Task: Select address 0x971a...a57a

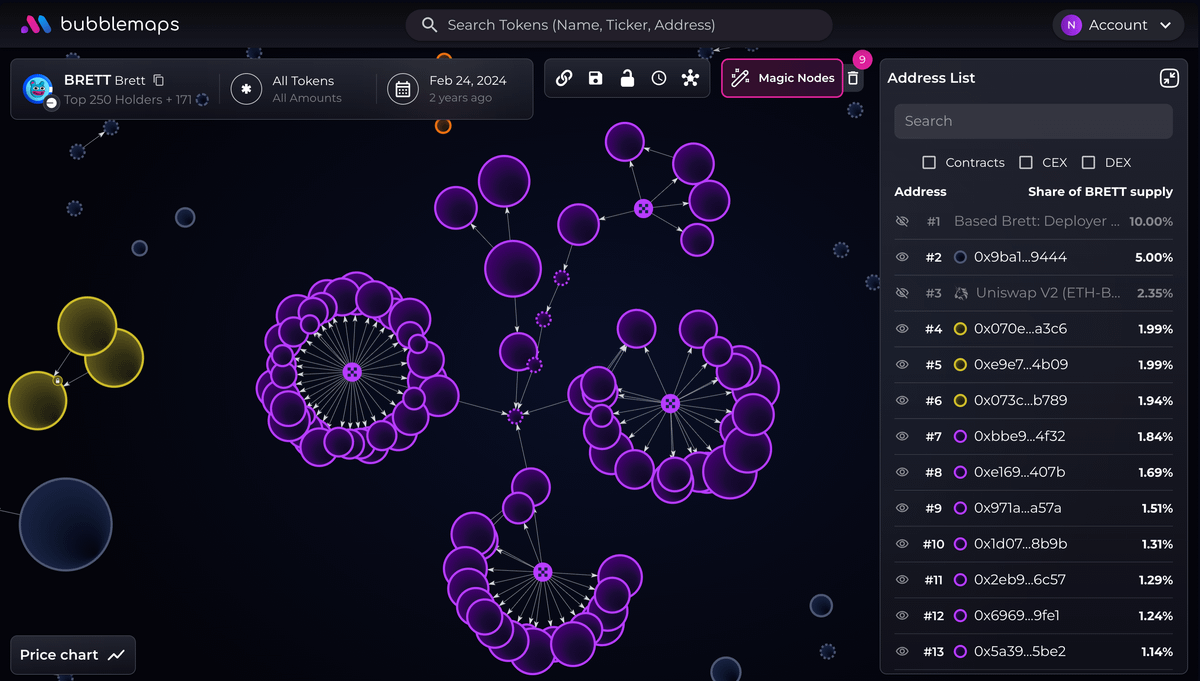Action: (x=1018, y=508)
